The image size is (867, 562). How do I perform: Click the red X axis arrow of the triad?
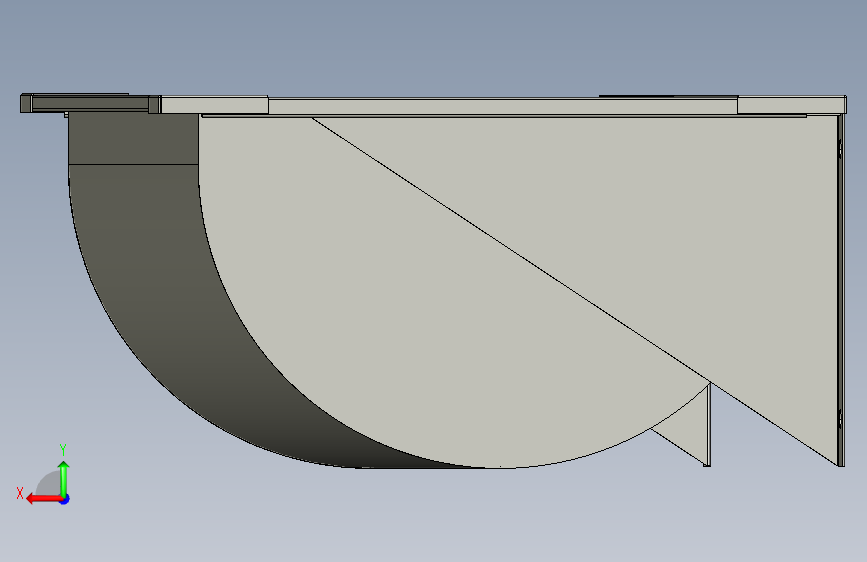(44, 499)
